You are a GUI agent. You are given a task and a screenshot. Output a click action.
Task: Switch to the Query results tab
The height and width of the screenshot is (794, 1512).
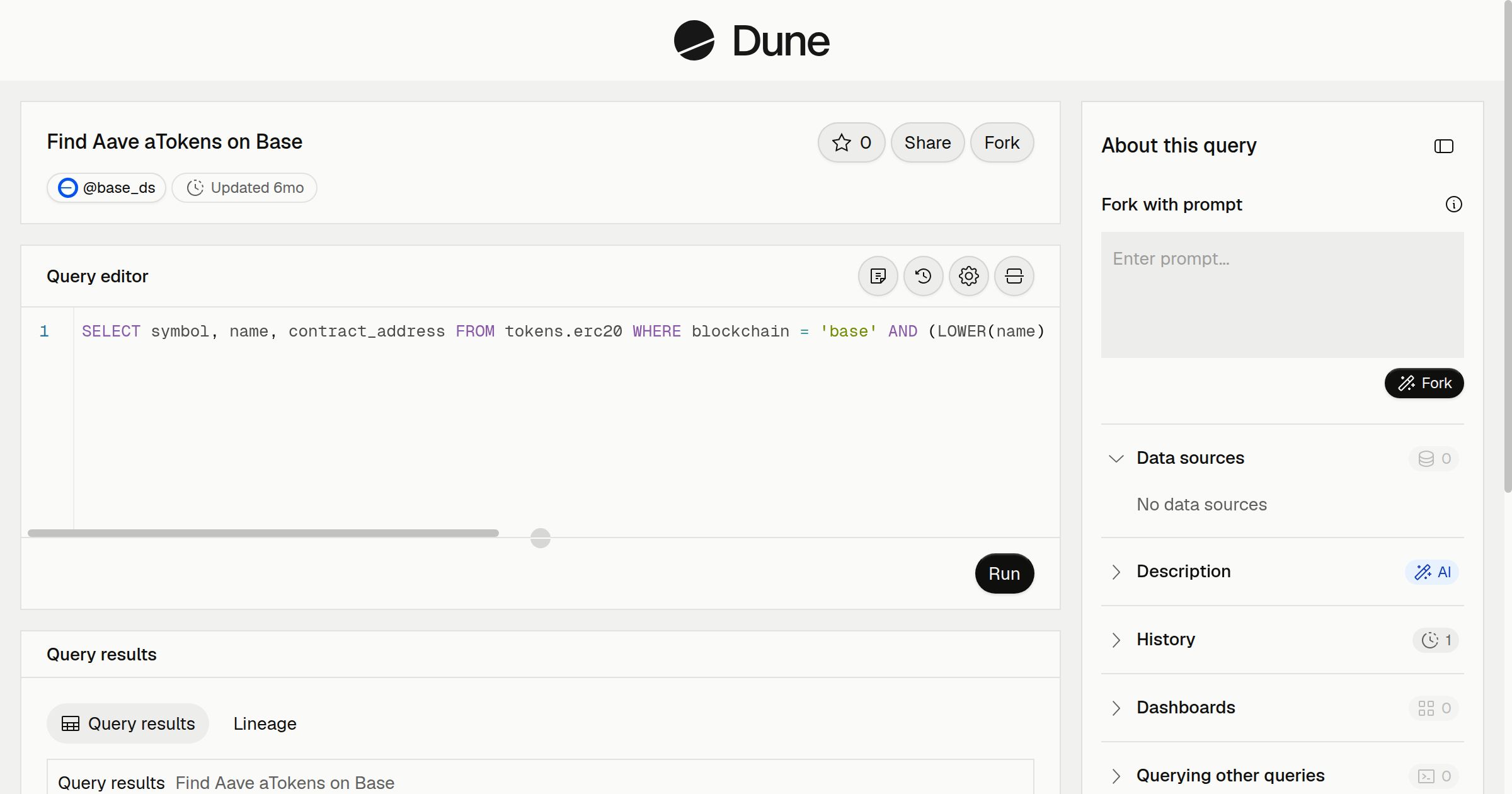[128, 723]
